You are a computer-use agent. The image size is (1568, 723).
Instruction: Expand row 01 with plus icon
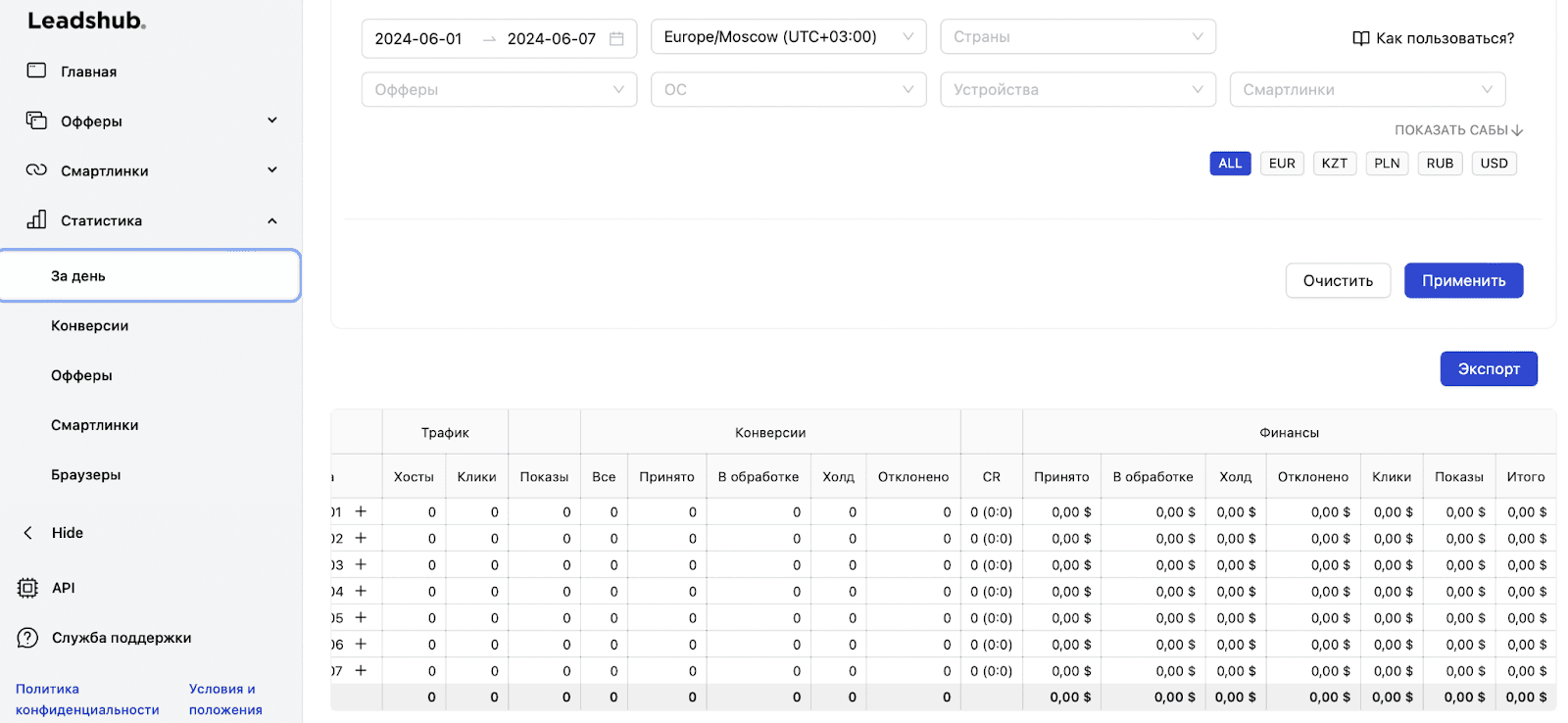(361, 511)
